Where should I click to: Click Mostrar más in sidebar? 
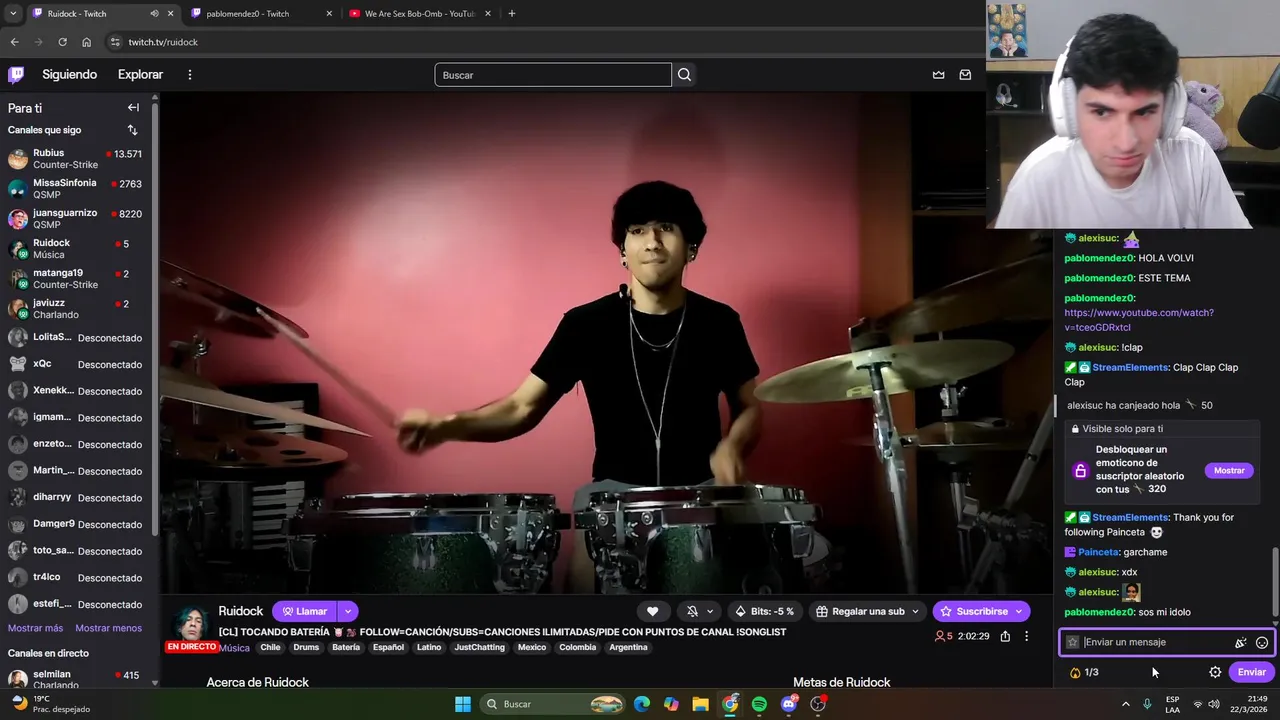[35, 628]
